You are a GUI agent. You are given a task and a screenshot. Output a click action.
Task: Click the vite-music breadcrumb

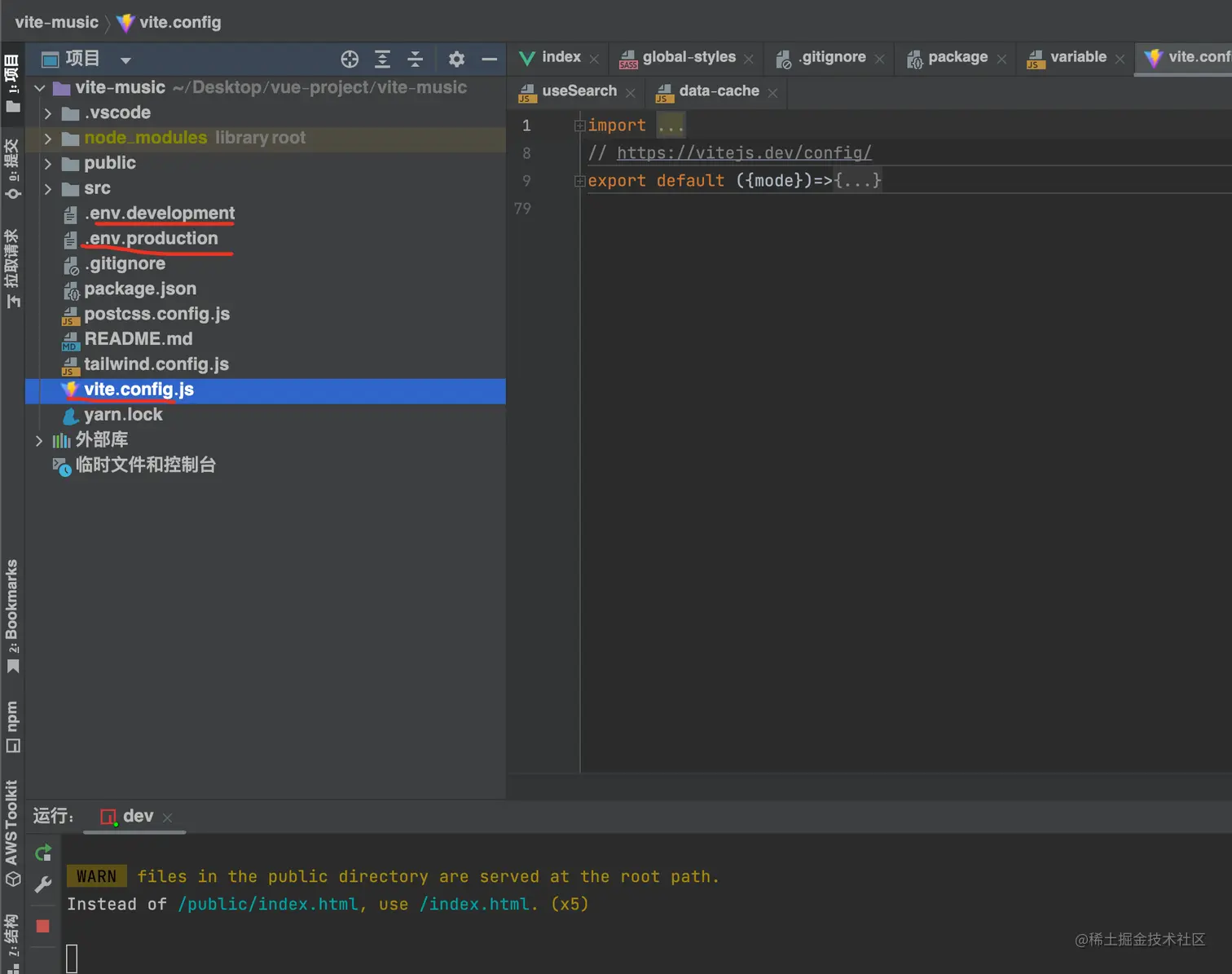(x=56, y=22)
